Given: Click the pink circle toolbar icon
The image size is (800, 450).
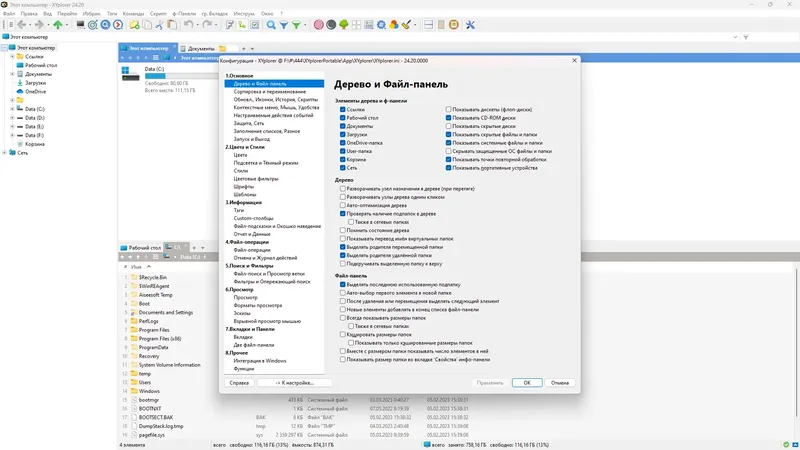Looking at the screenshot, I should click(318, 24).
